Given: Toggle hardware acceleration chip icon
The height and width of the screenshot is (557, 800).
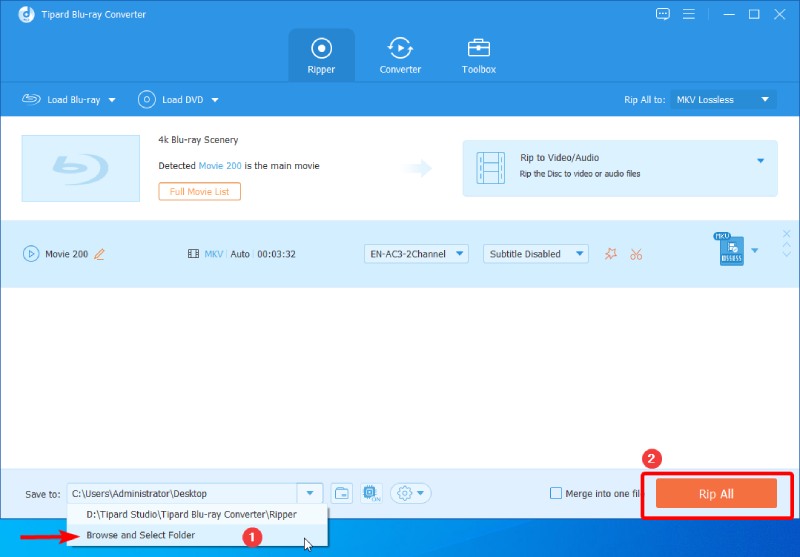Looking at the screenshot, I should (371, 493).
